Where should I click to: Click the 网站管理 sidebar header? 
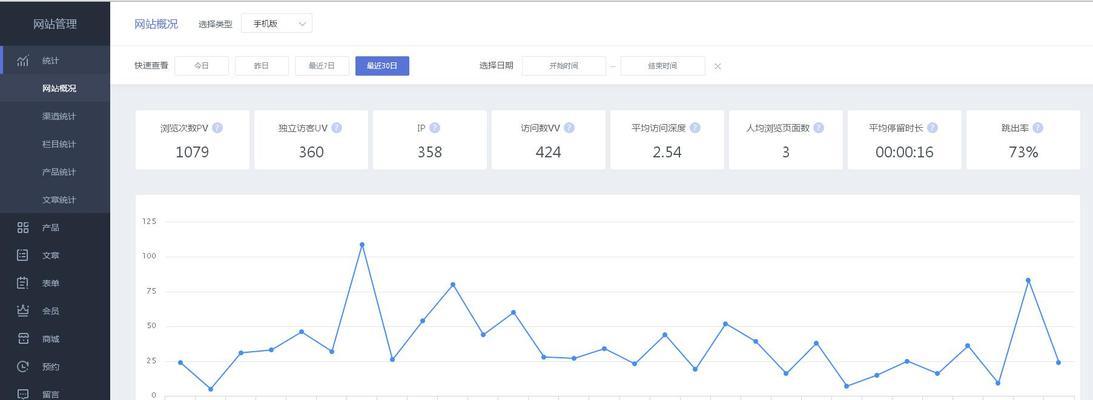click(x=55, y=24)
